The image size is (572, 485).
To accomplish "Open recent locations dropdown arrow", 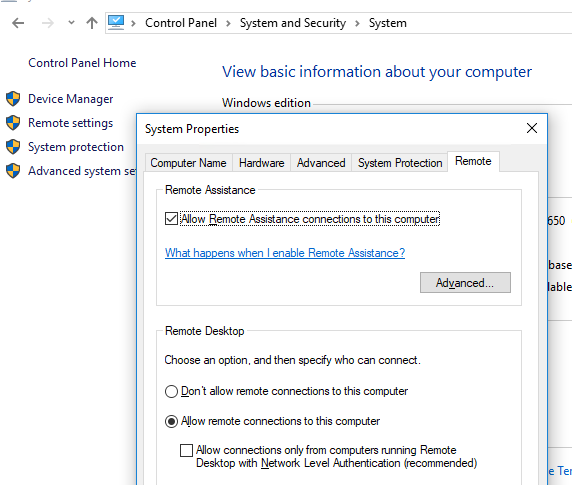I will click(71, 23).
